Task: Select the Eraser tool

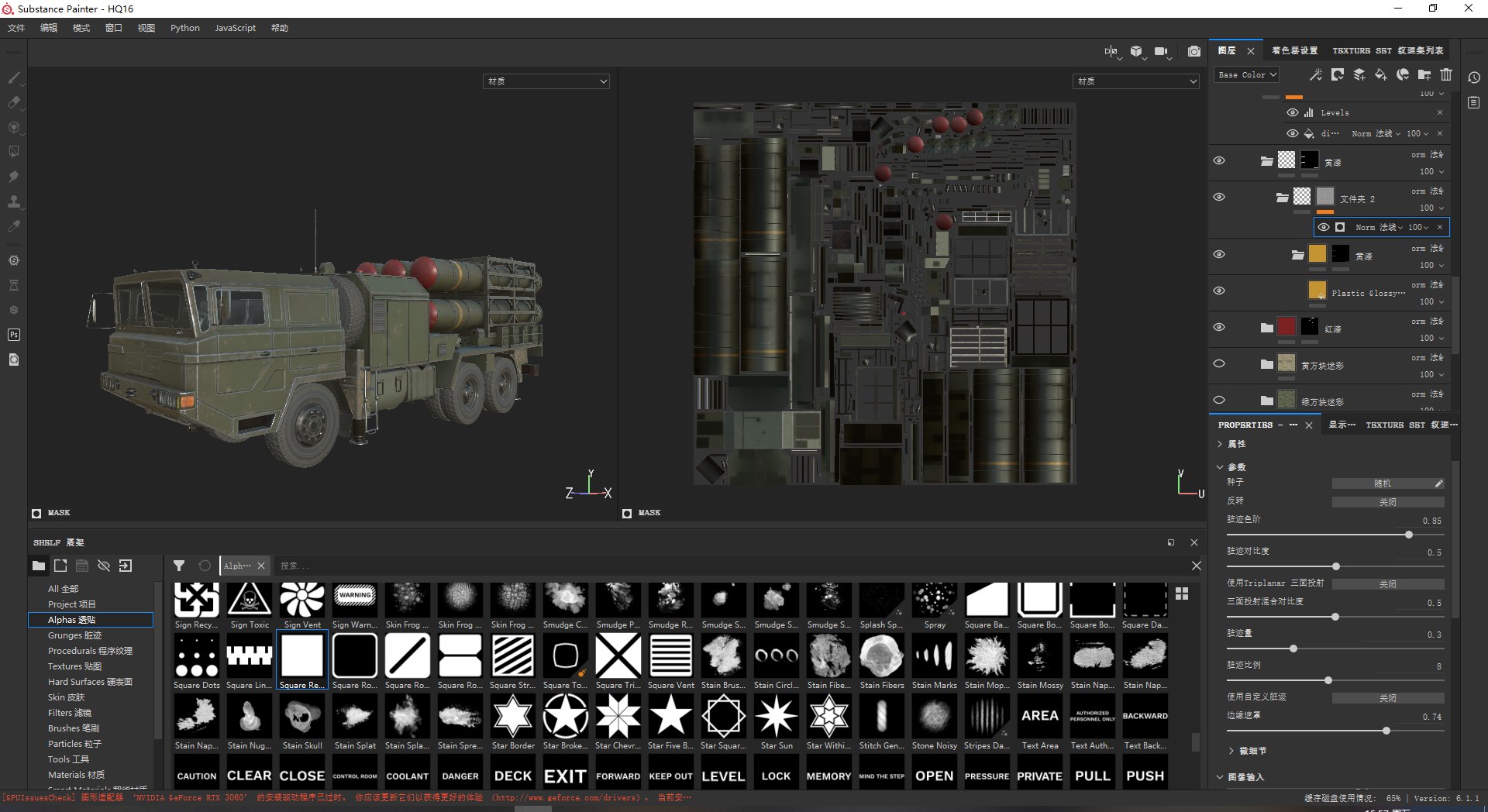Action: pyautogui.click(x=14, y=102)
